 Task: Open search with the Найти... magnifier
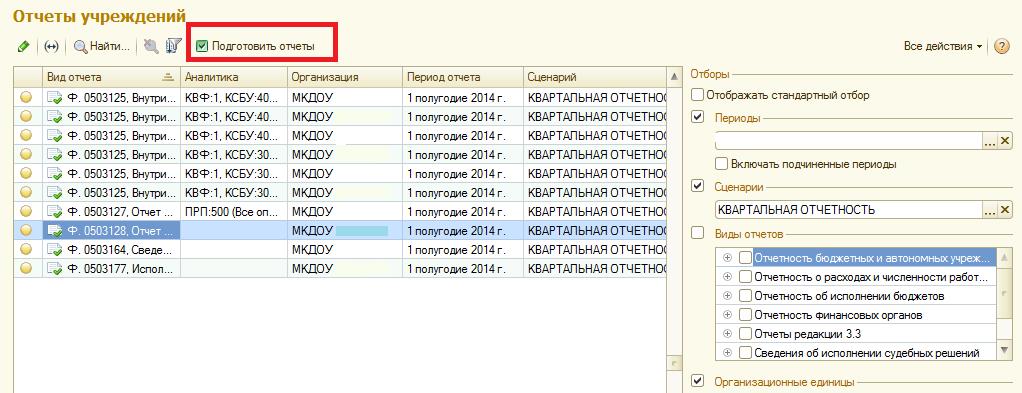pos(81,46)
